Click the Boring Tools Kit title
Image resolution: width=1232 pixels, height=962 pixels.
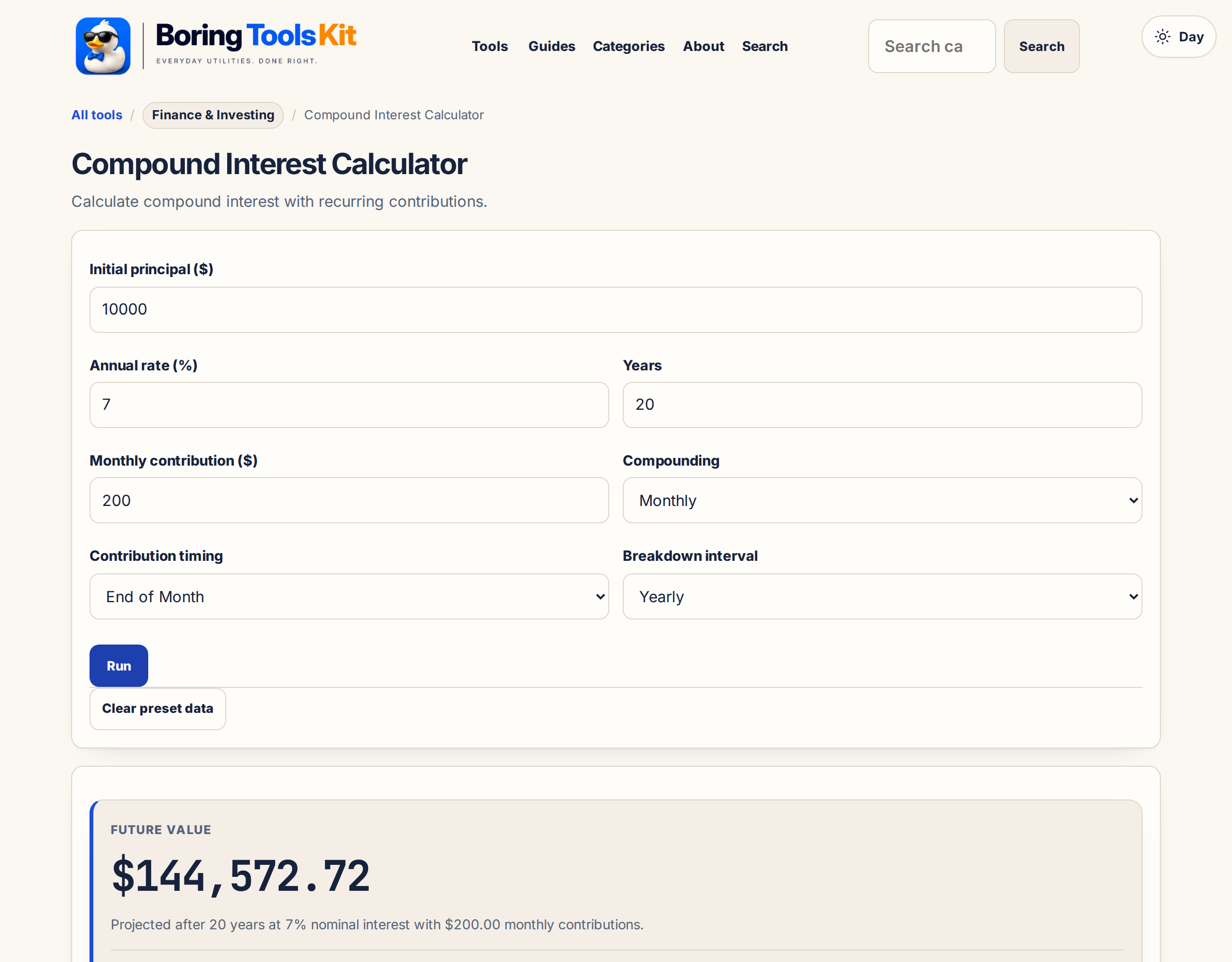tap(256, 35)
